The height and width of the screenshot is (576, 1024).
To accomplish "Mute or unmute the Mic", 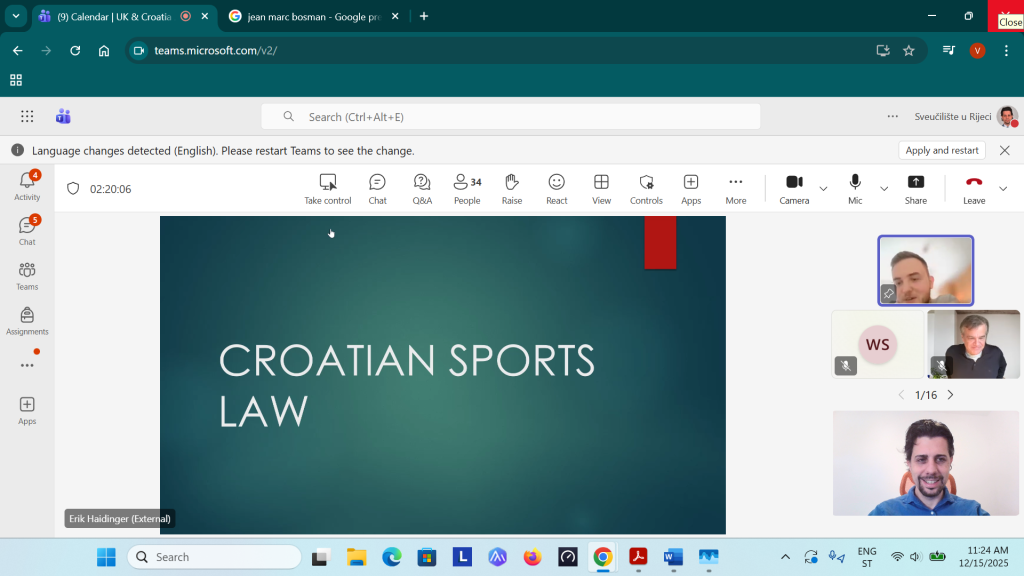I will click(855, 187).
